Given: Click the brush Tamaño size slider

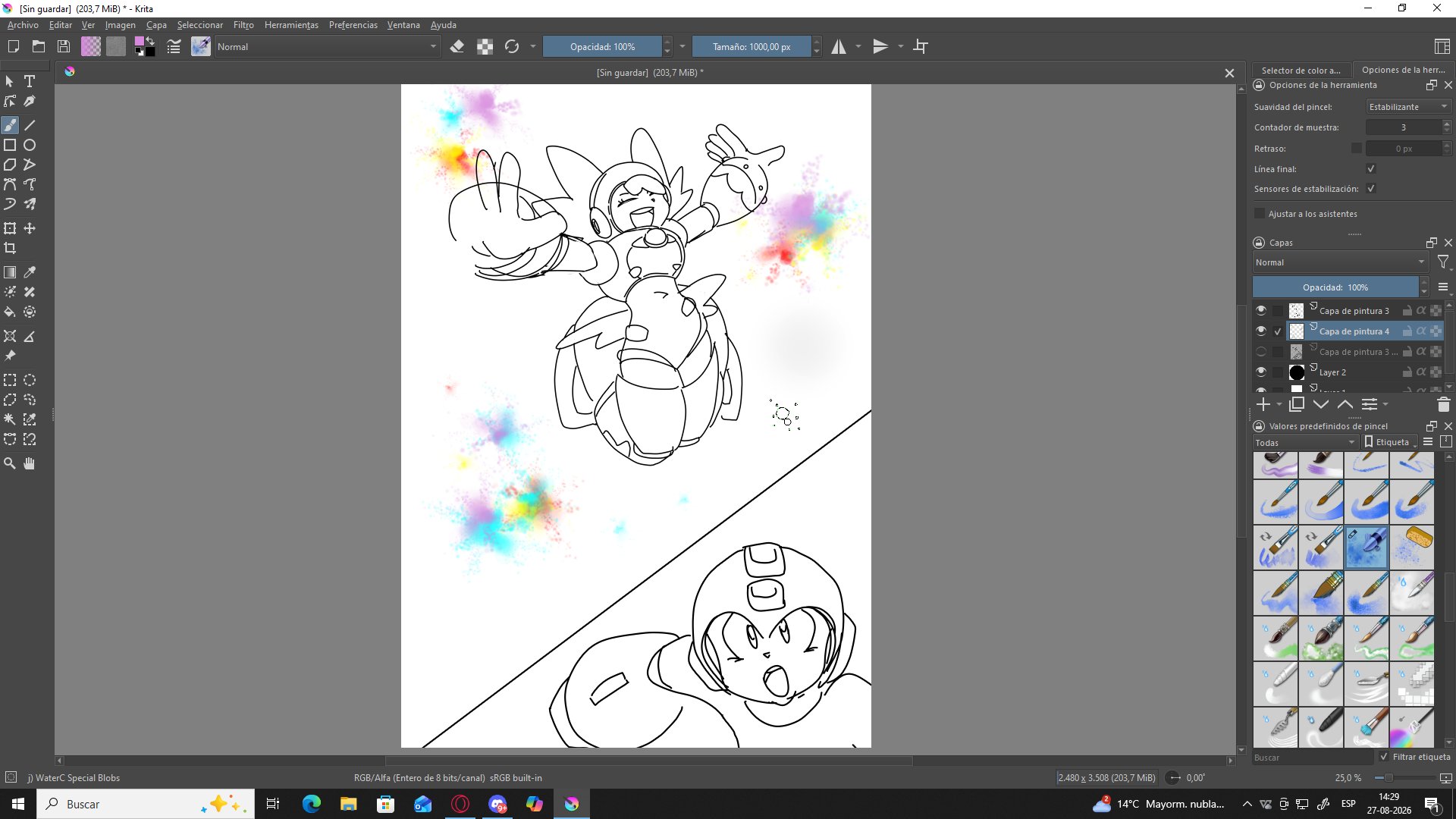Looking at the screenshot, I should tap(752, 47).
